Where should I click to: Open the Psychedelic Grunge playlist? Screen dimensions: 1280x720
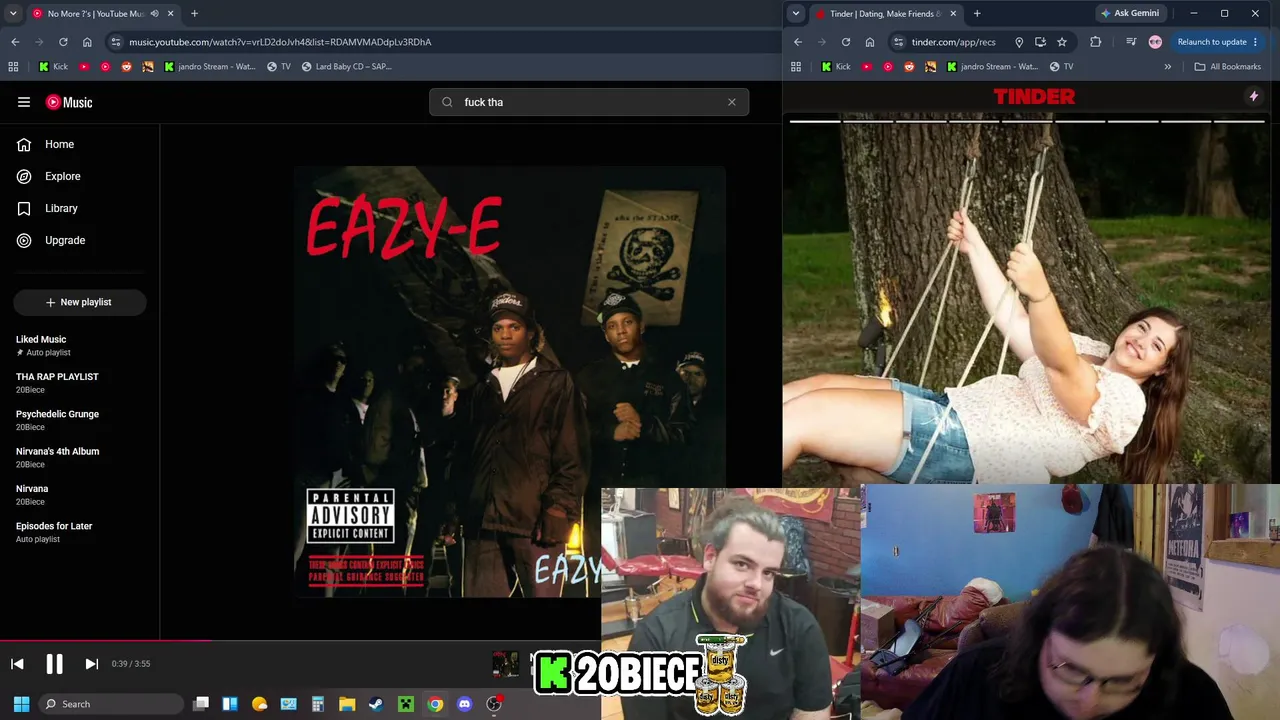point(57,420)
